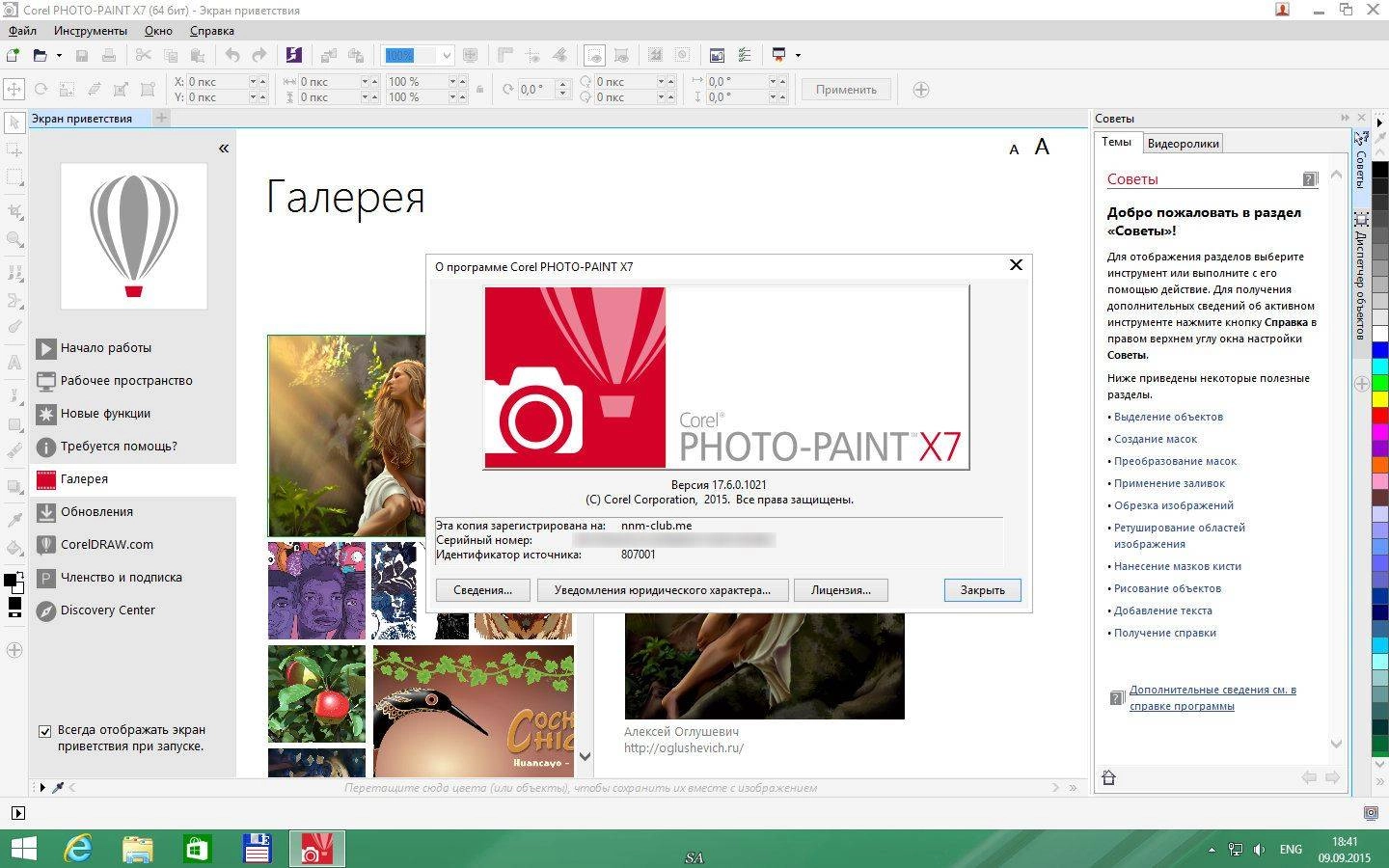Select Галерея in the welcome sidebar
The width and height of the screenshot is (1389, 868).
tap(133, 479)
